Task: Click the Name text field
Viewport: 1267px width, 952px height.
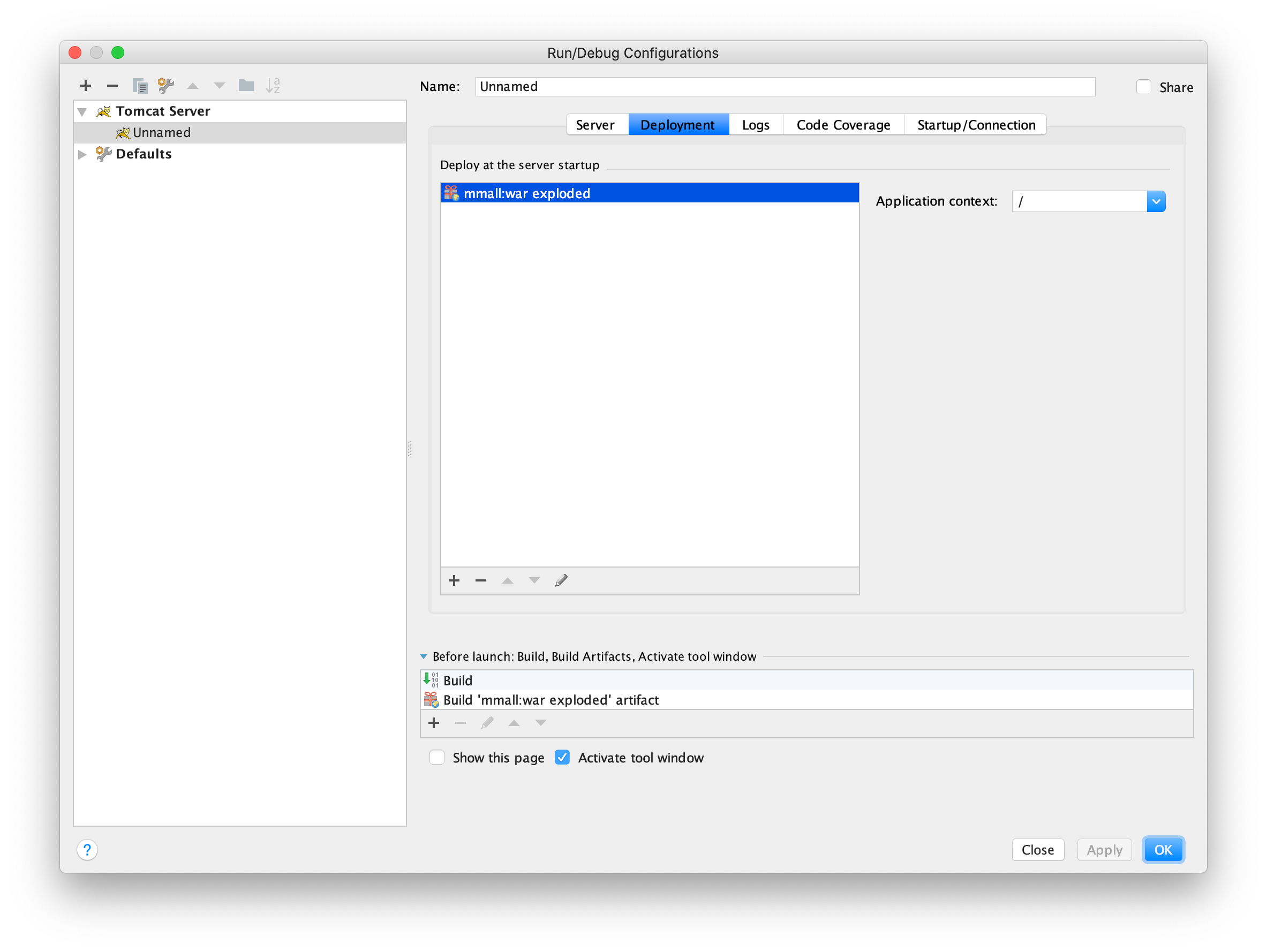Action: tap(785, 87)
